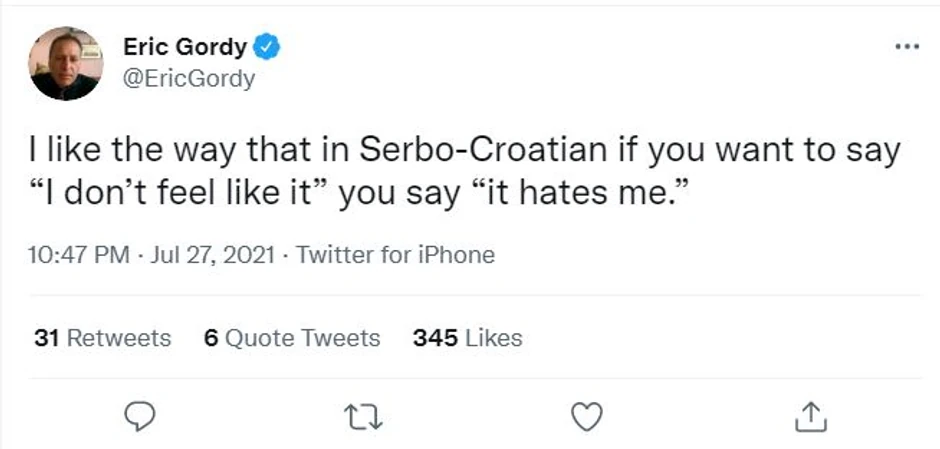940x449 pixels.
Task: View the 31 Retweets list
Action: [102, 338]
